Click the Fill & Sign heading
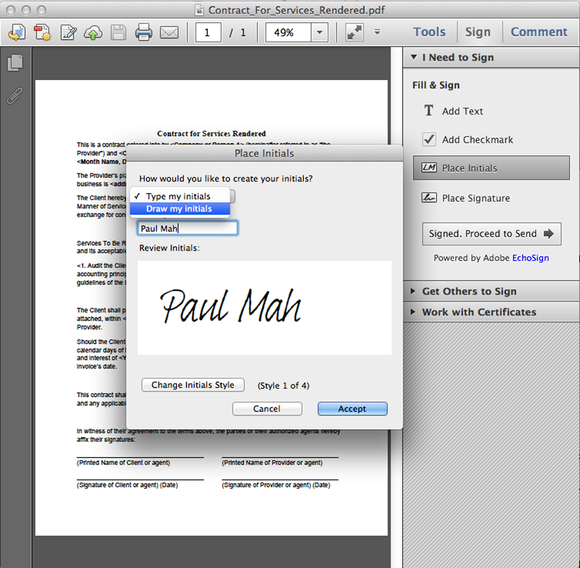This screenshot has height=568, width=580. [436, 85]
